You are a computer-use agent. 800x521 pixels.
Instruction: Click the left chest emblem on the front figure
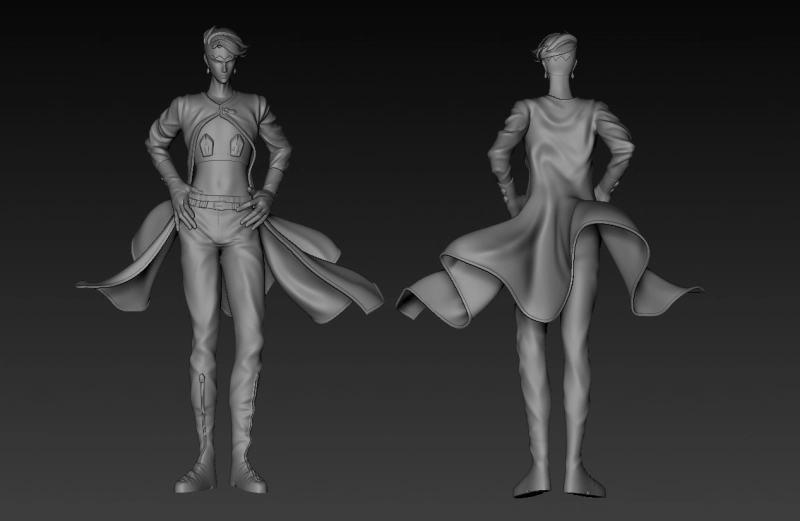(209, 147)
